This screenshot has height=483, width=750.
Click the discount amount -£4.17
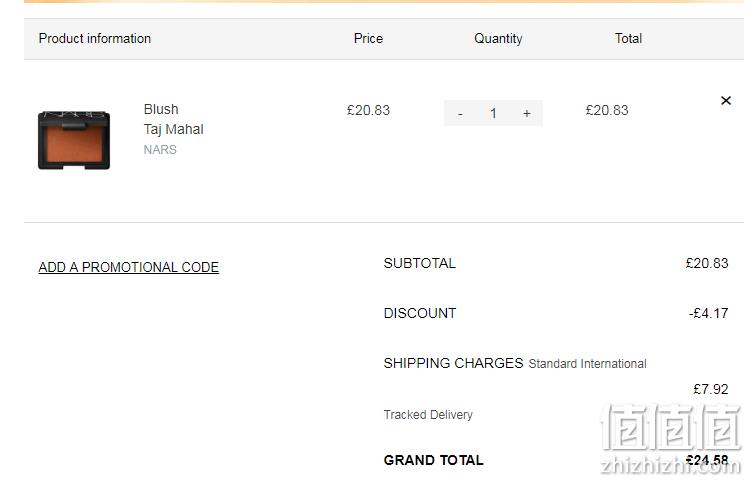708,313
